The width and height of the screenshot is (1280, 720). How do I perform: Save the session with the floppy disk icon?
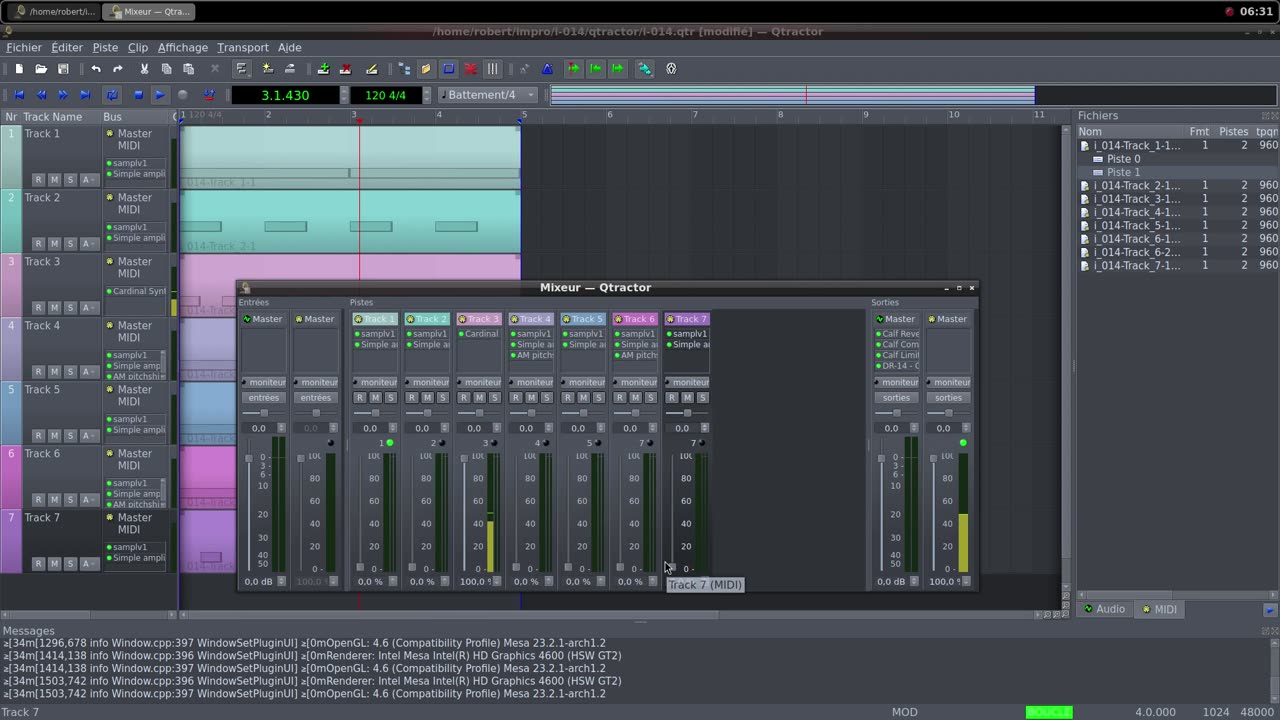click(x=63, y=69)
